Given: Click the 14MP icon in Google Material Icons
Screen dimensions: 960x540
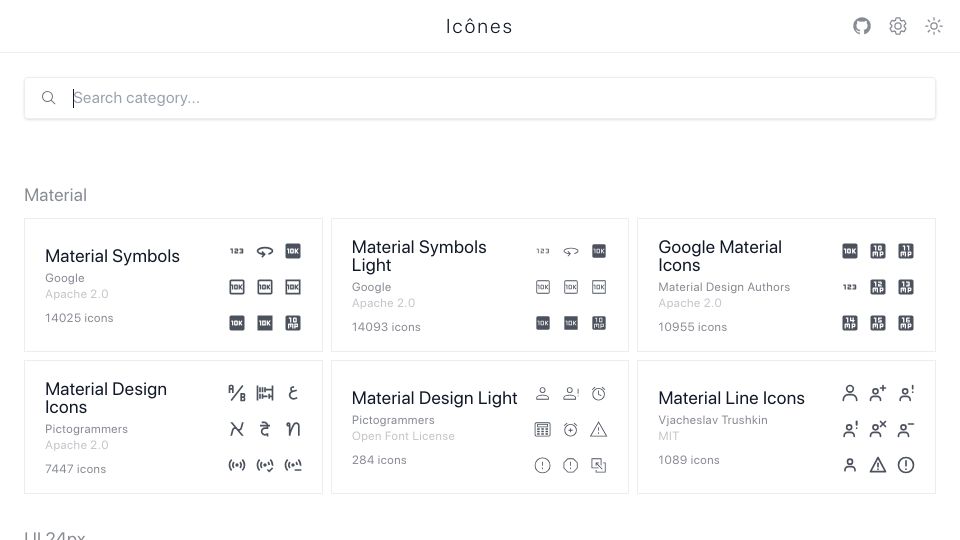Looking at the screenshot, I should [x=850, y=323].
